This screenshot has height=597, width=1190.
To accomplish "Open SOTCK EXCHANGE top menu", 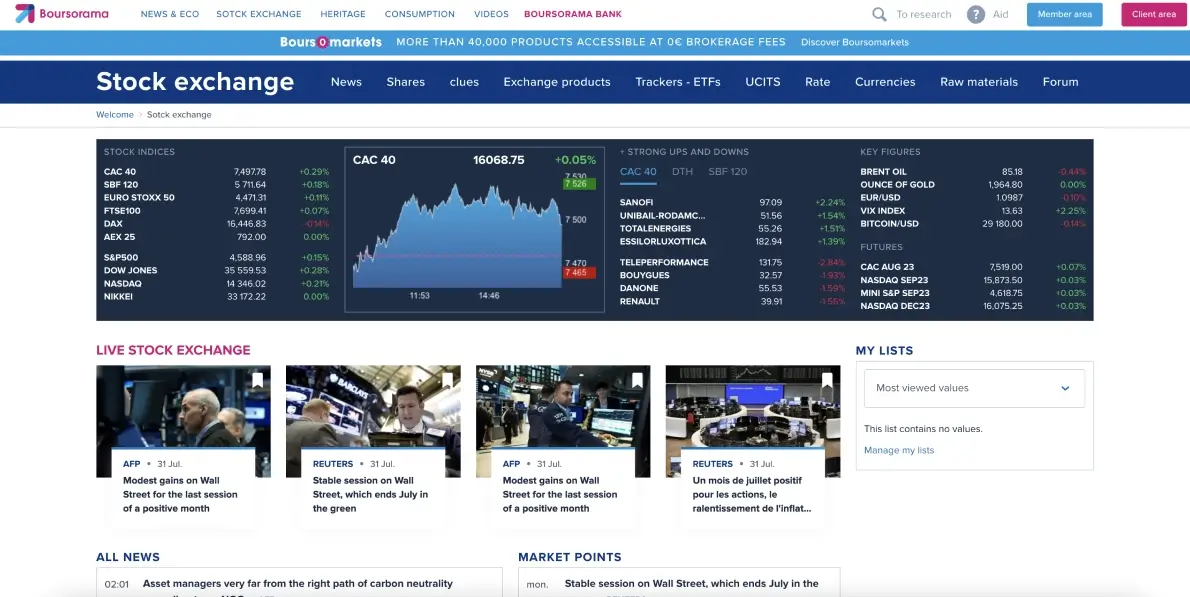I will (259, 14).
